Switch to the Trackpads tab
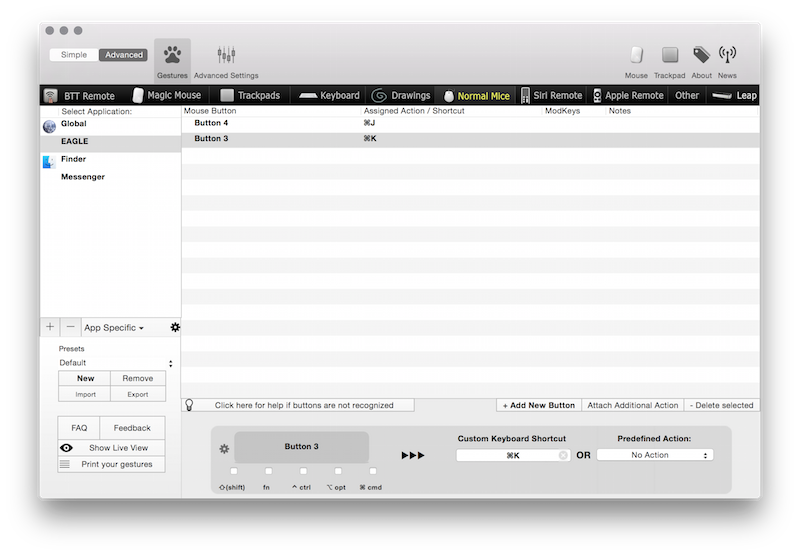The height and width of the screenshot is (555, 800). (x=250, y=96)
